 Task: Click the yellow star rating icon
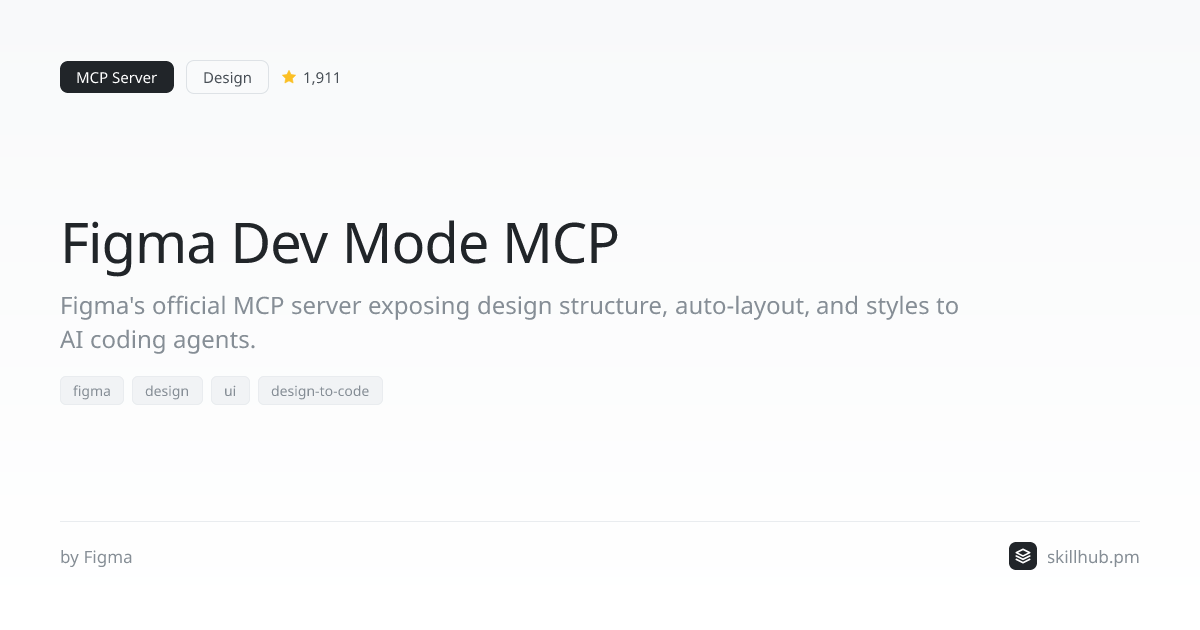tap(289, 77)
